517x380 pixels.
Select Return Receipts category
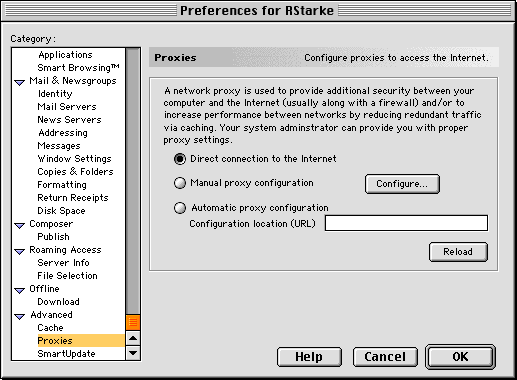coord(73,198)
